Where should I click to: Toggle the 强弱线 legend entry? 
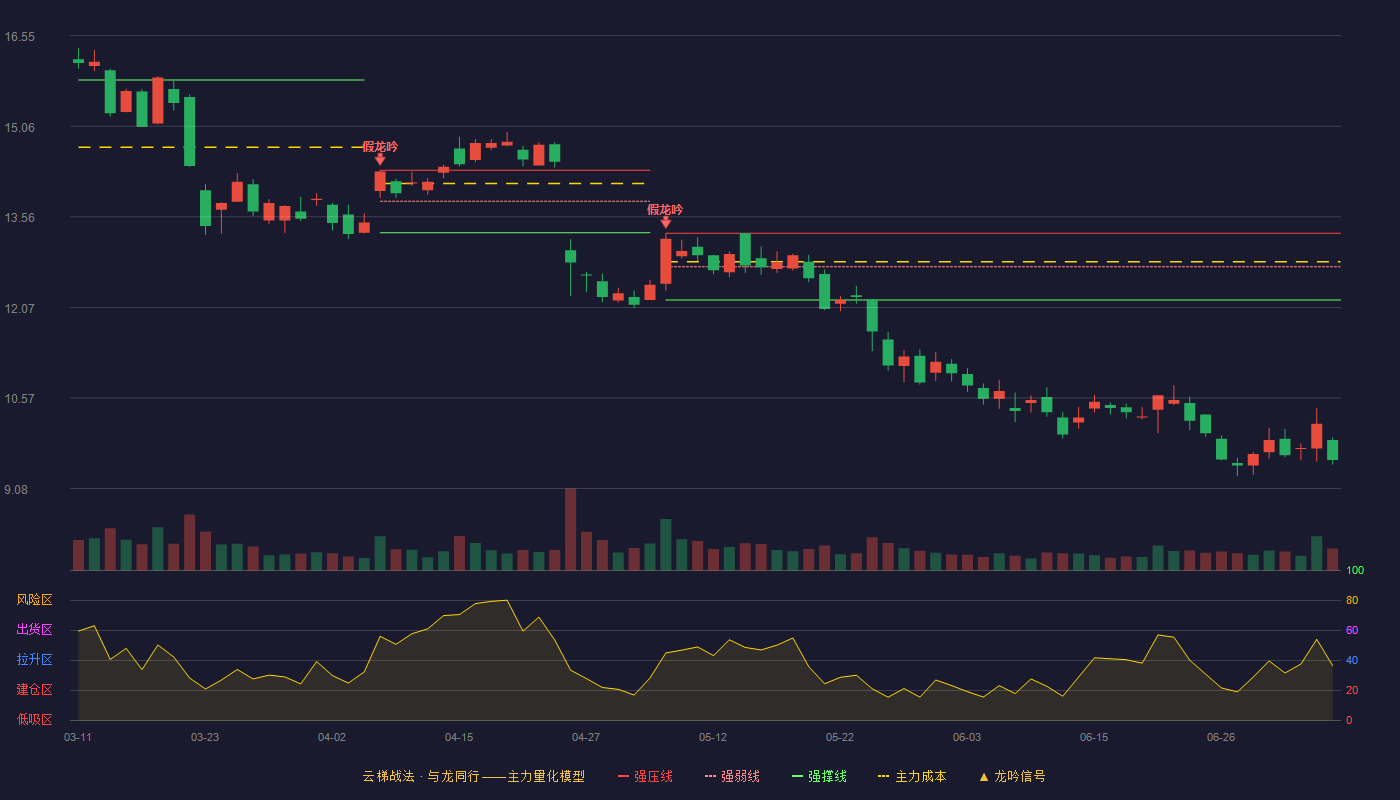coord(732,776)
